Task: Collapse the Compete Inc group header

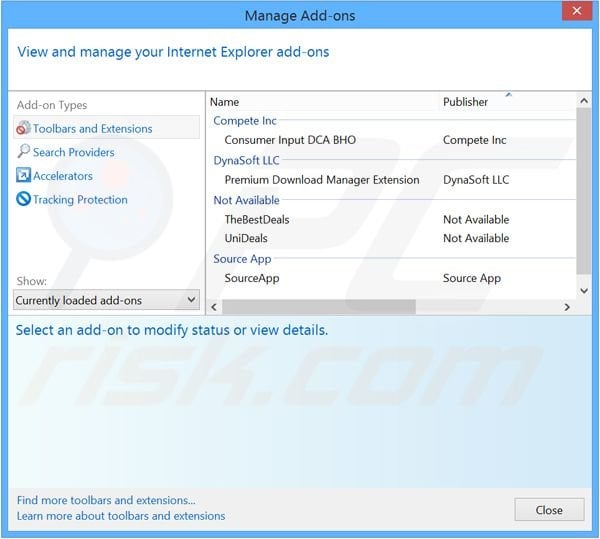Action: 245,121
